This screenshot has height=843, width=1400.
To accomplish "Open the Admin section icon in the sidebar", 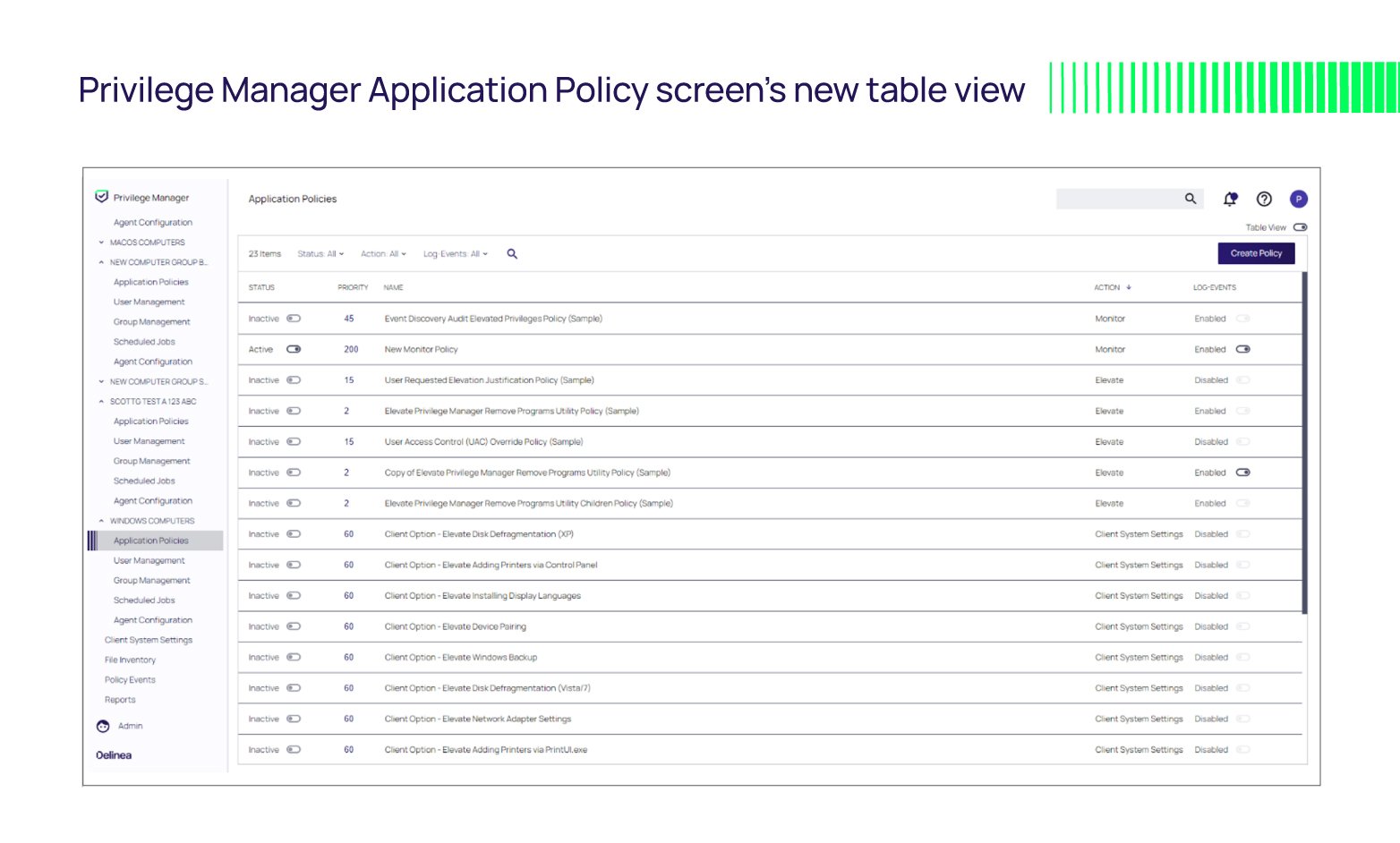I will (103, 726).
